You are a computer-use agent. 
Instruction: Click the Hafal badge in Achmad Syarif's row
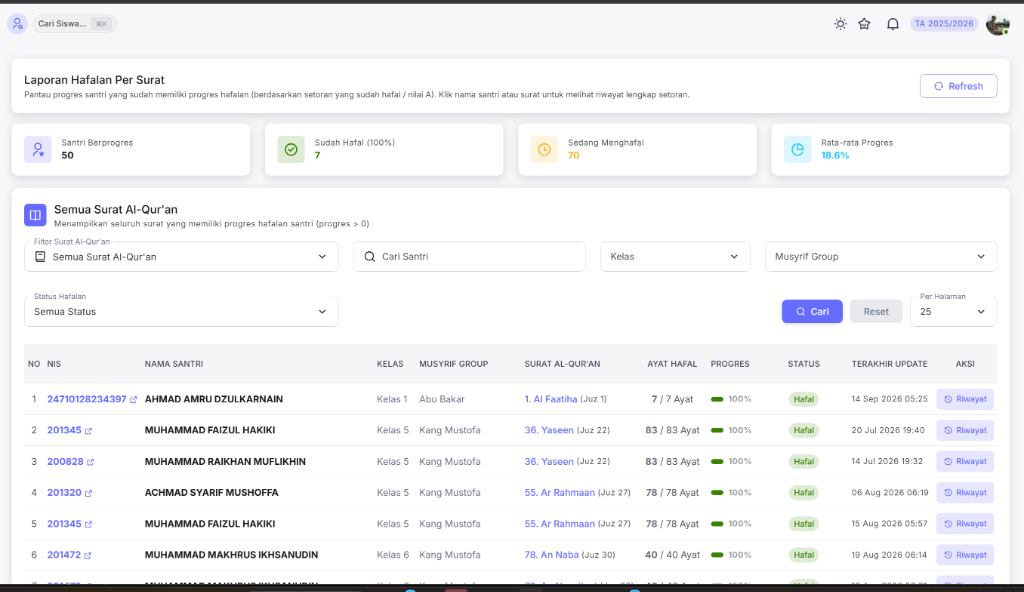click(803, 493)
